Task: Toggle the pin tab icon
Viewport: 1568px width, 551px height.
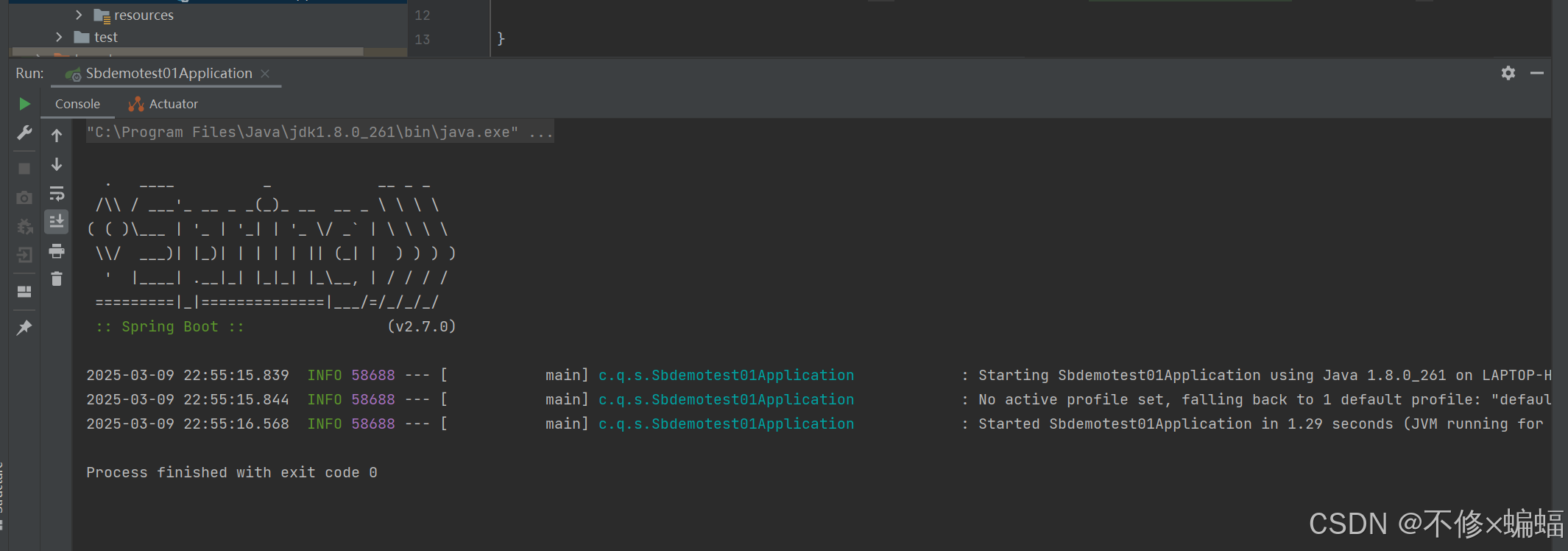Action: (x=24, y=327)
